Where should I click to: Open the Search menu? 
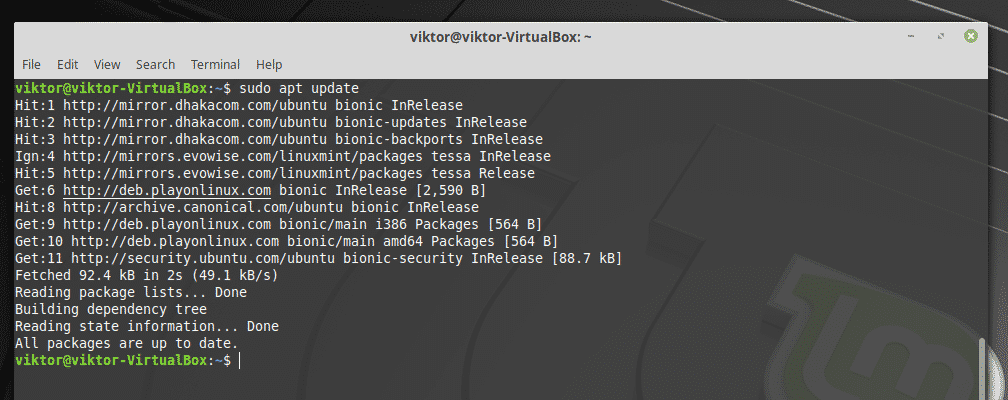click(155, 64)
